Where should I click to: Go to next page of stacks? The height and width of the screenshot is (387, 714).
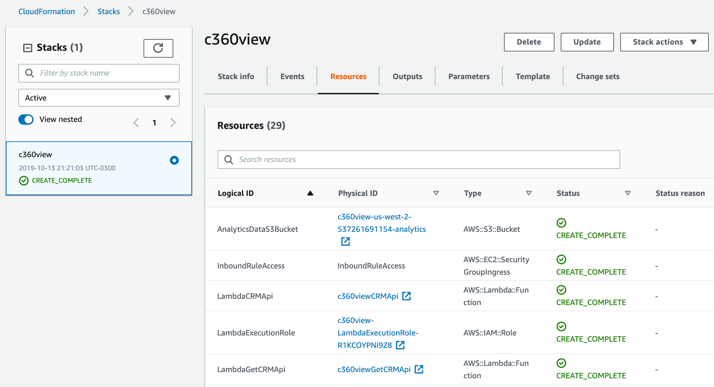tap(173, 122)
